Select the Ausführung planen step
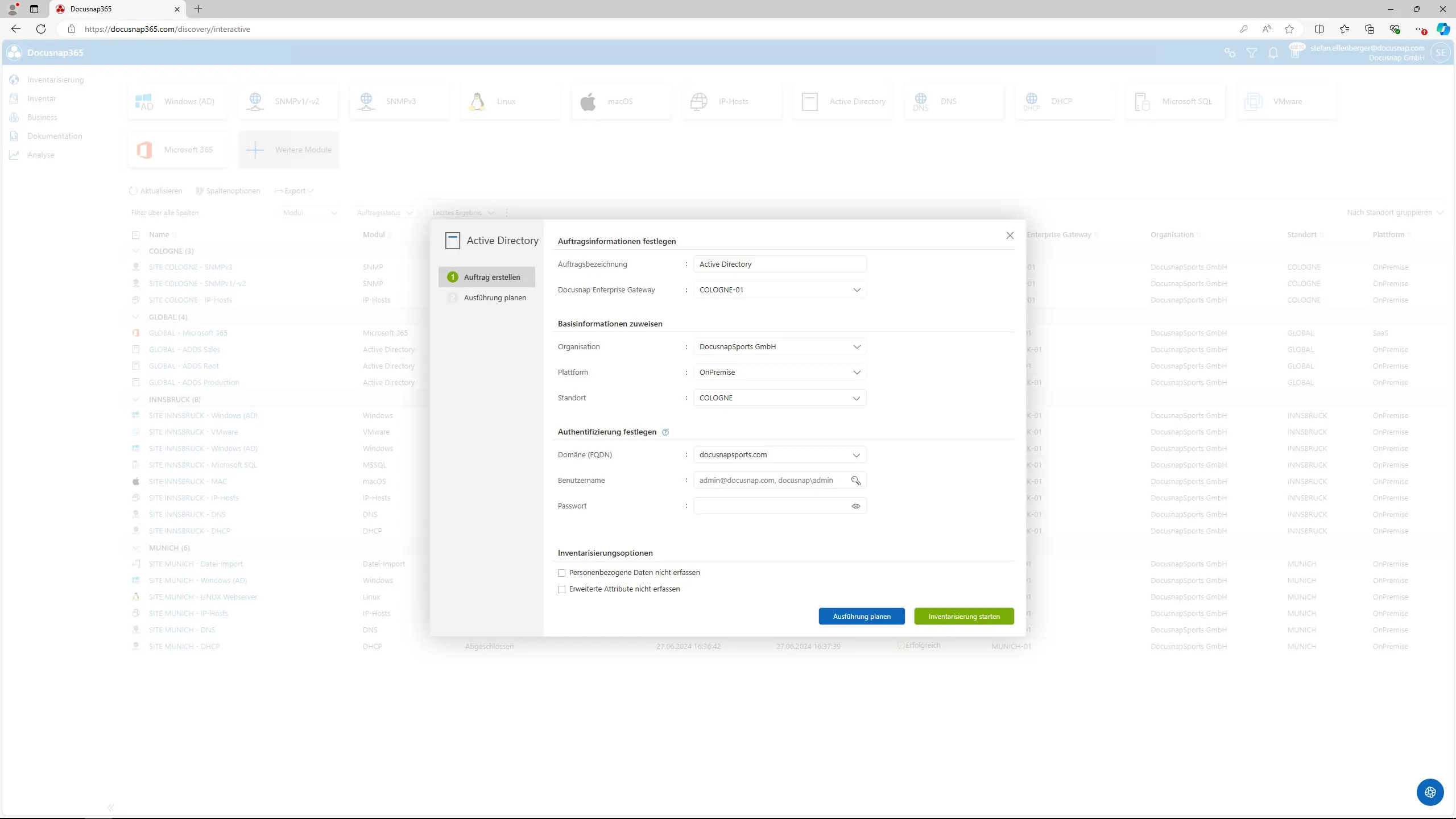Screen dimensions: 1456x819 (487, 298)
